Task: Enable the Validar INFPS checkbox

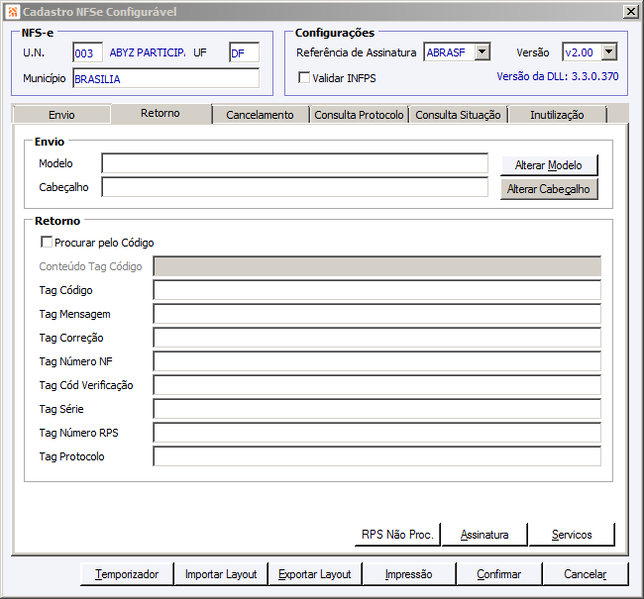Action: (304, 77)
